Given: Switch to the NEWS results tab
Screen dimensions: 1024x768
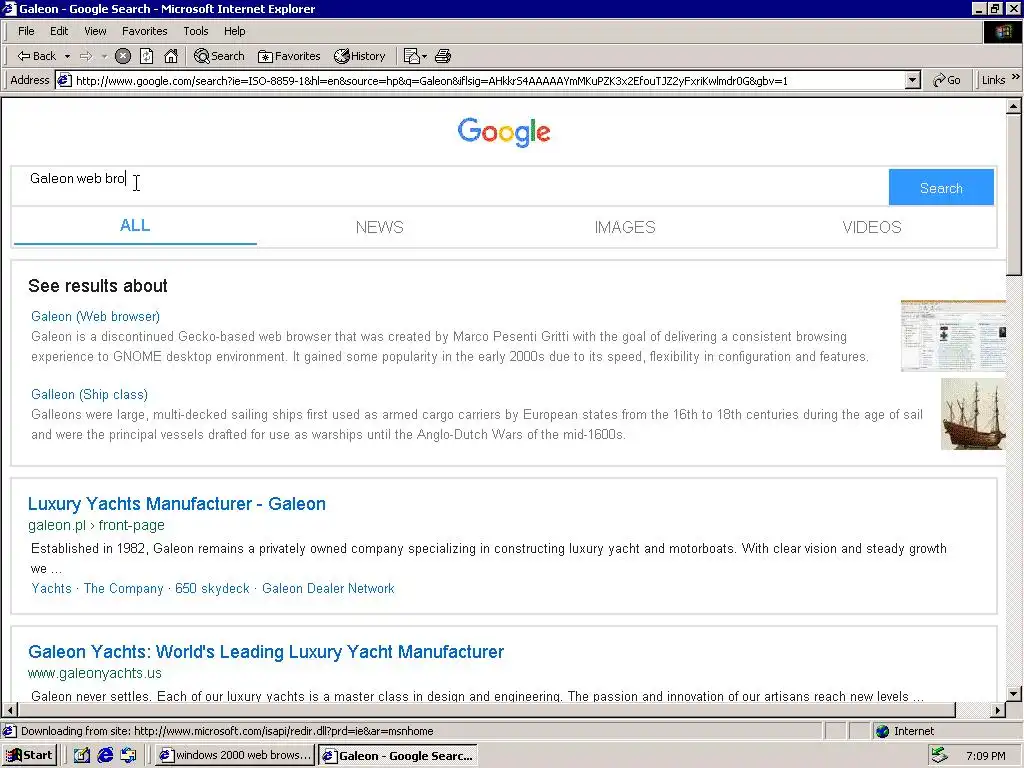Looking at the screenshot, I should click(x=379, y=227).
